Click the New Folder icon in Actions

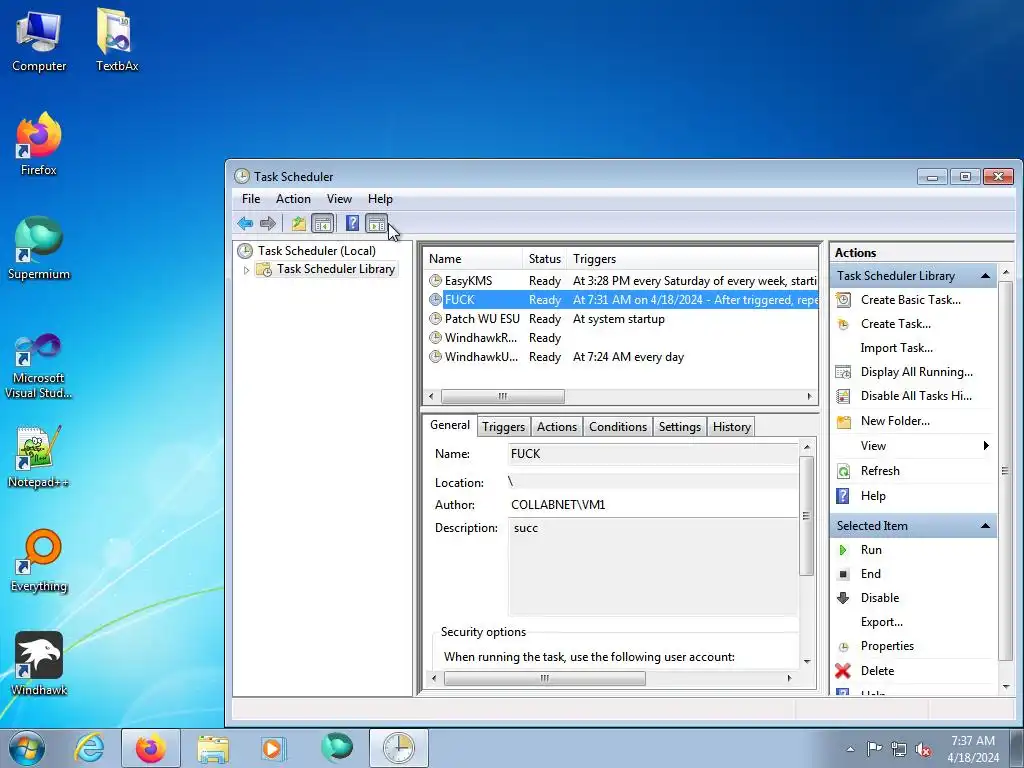(843, 421)
